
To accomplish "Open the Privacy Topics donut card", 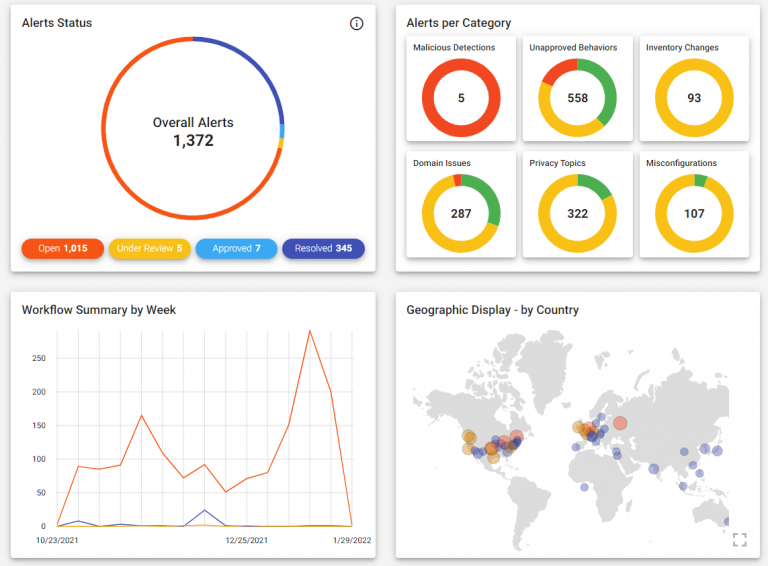I will [577, 204].
